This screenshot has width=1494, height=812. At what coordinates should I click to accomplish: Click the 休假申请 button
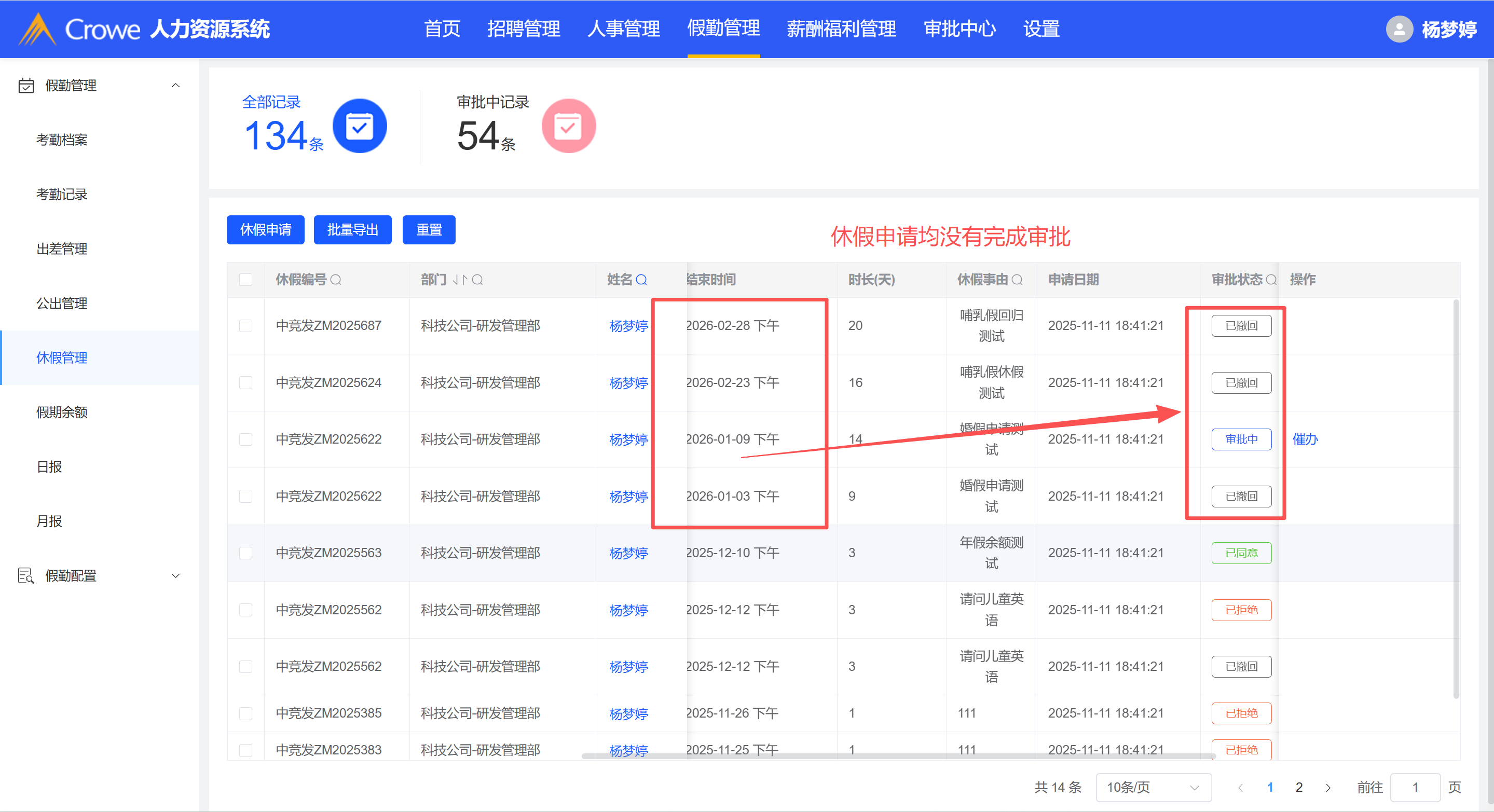[x=265, y=230]
